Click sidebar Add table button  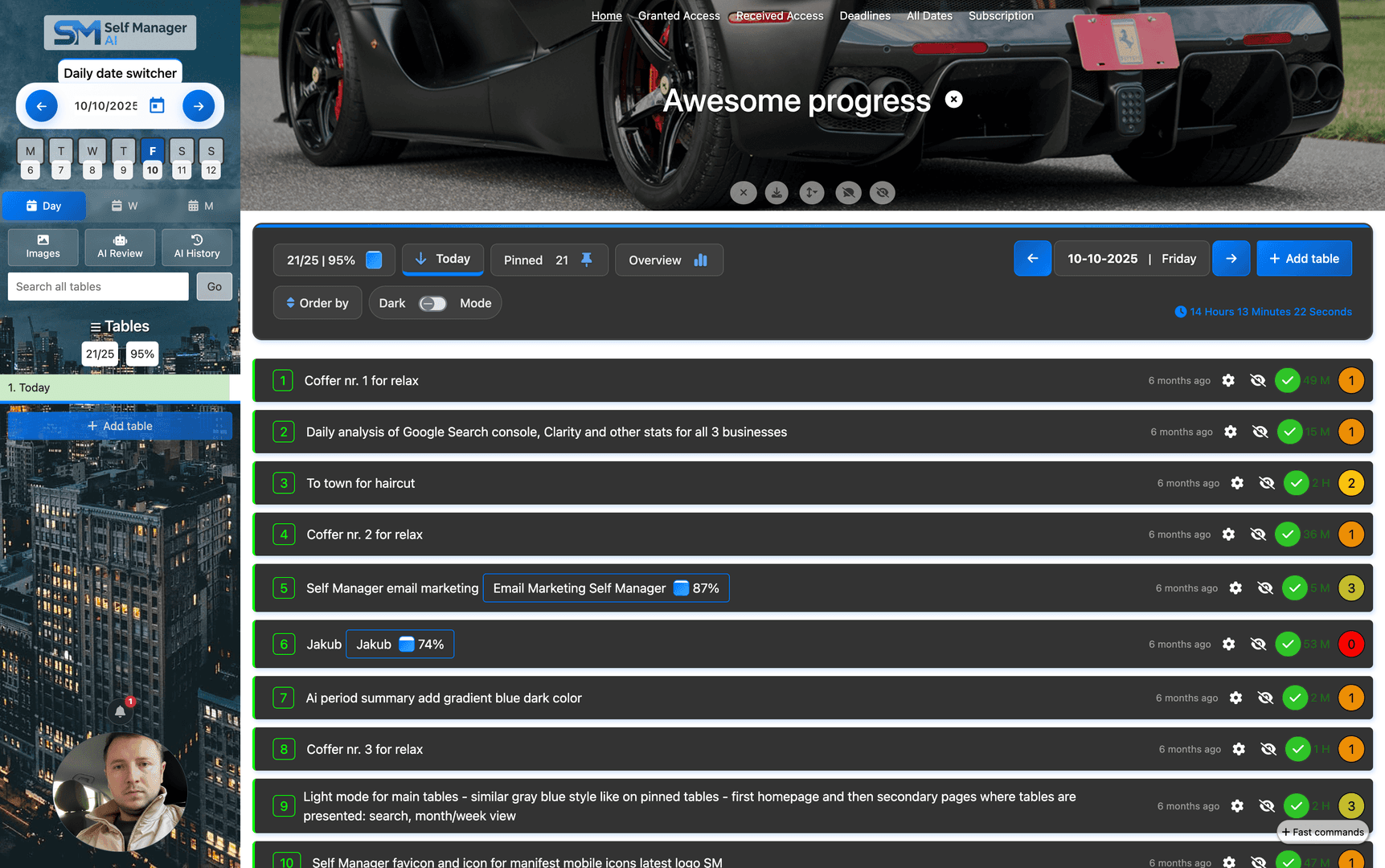120,426
